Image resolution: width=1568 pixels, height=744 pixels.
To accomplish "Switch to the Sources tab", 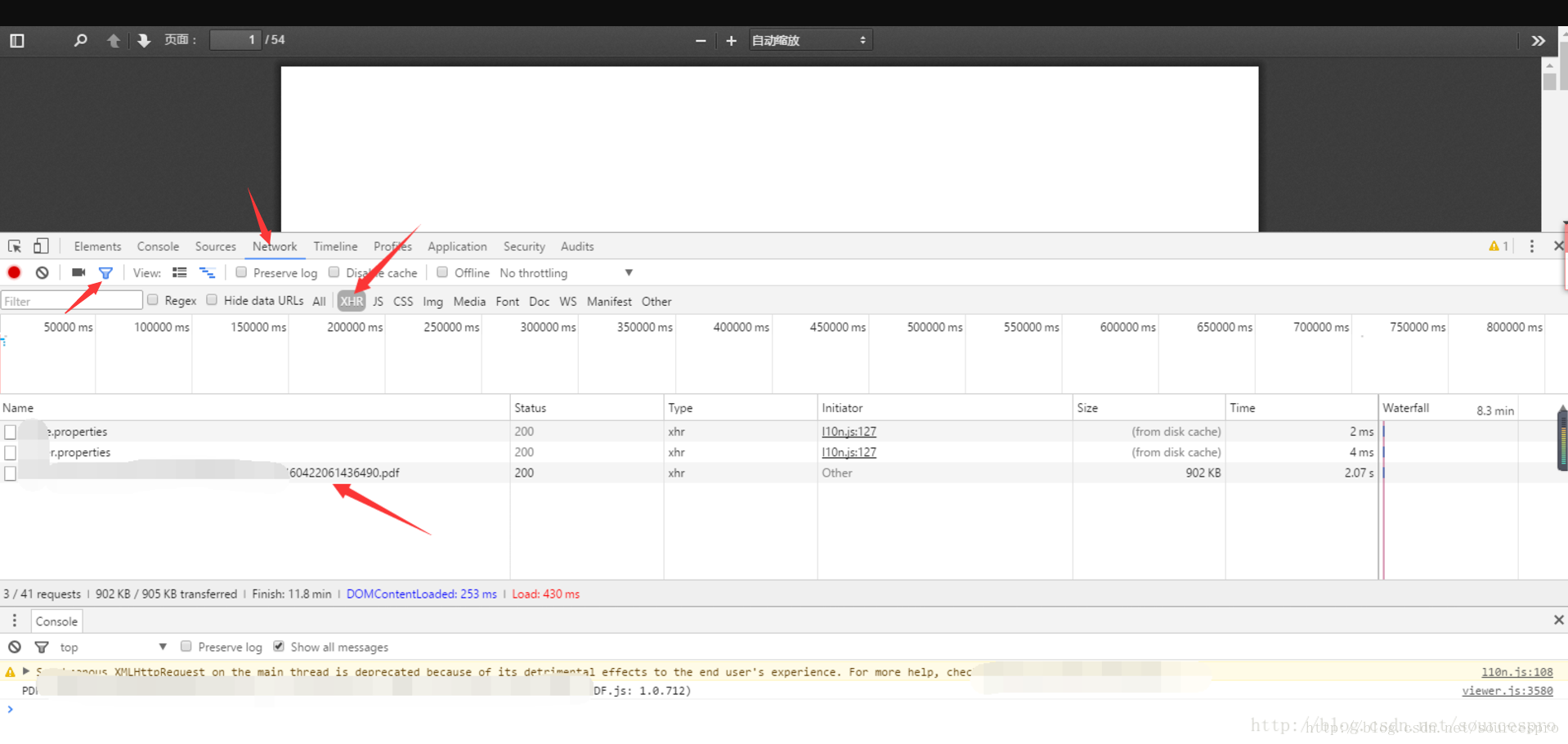I will pos(215,246).
